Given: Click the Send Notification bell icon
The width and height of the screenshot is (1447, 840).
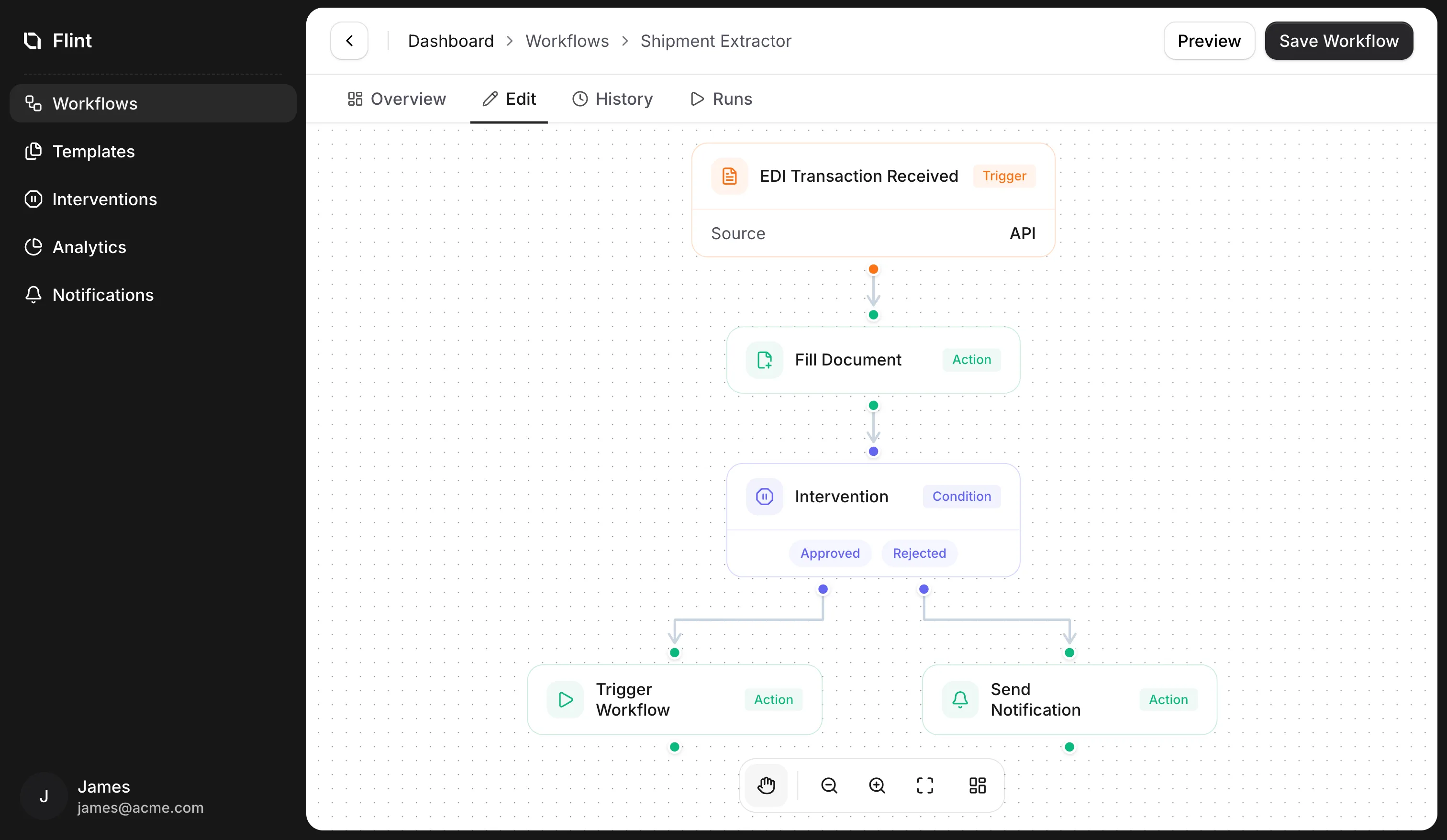Looking at the screenshot, I should pos(960,699).
